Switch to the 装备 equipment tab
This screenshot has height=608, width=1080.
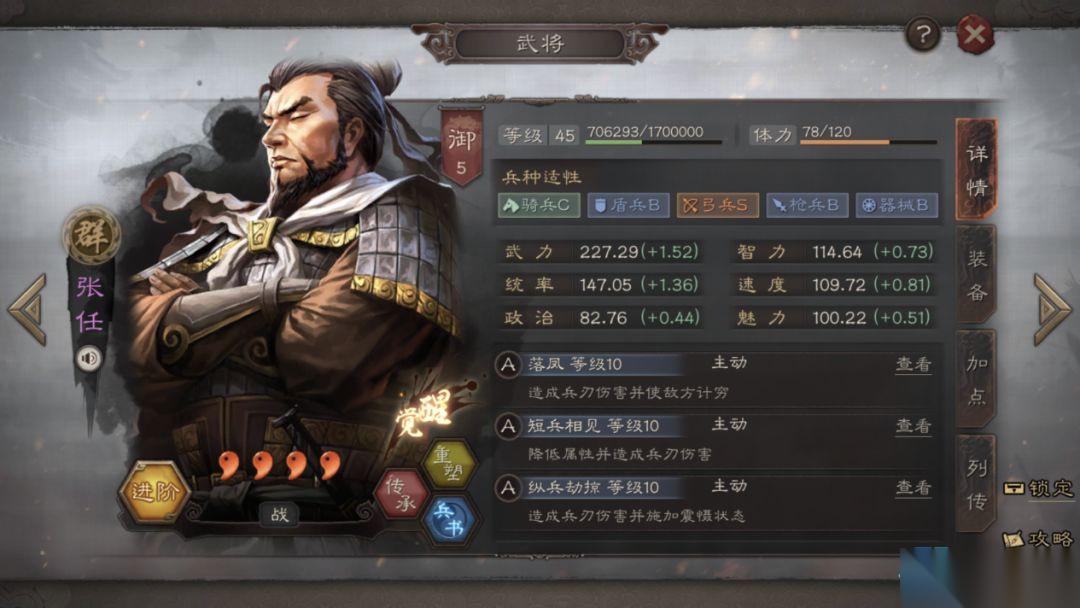click(976, 275)
